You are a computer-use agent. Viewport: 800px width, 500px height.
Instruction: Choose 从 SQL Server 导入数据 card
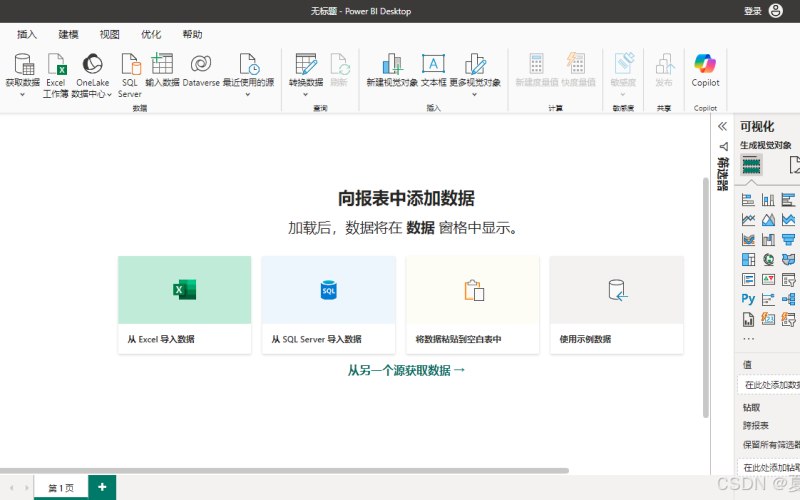329,305
